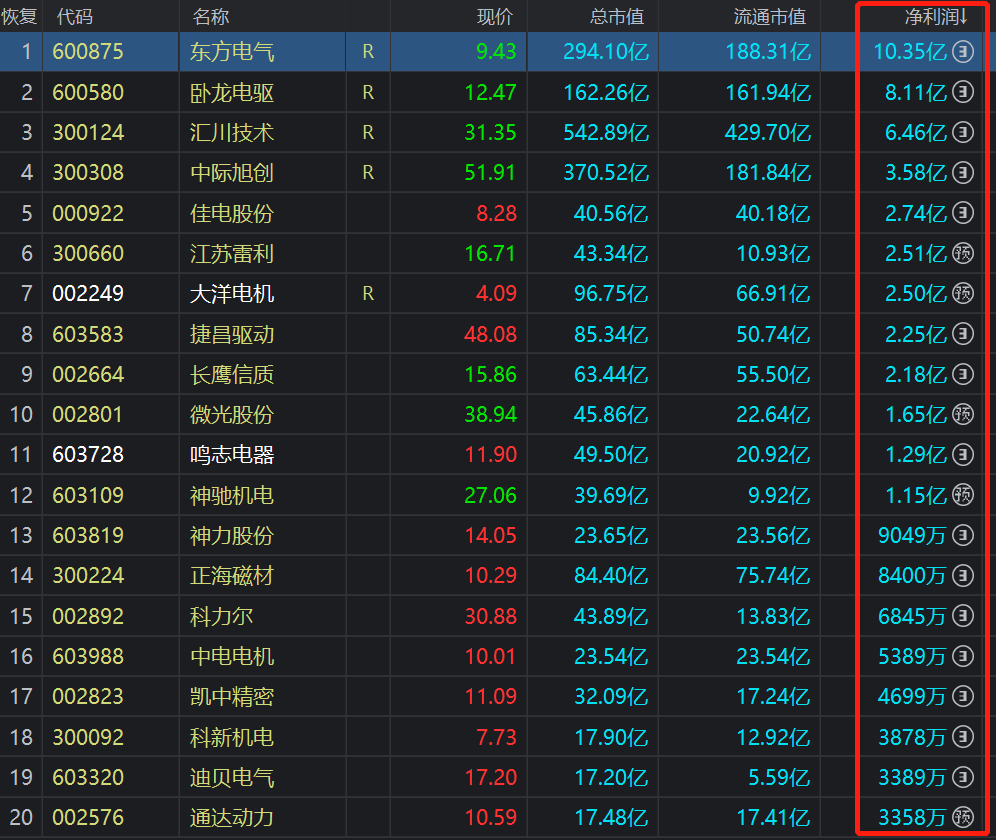Screen dimensions: 996x840
Task: Click the R margin marker for 中际旭创
Action: click(368, 172)
